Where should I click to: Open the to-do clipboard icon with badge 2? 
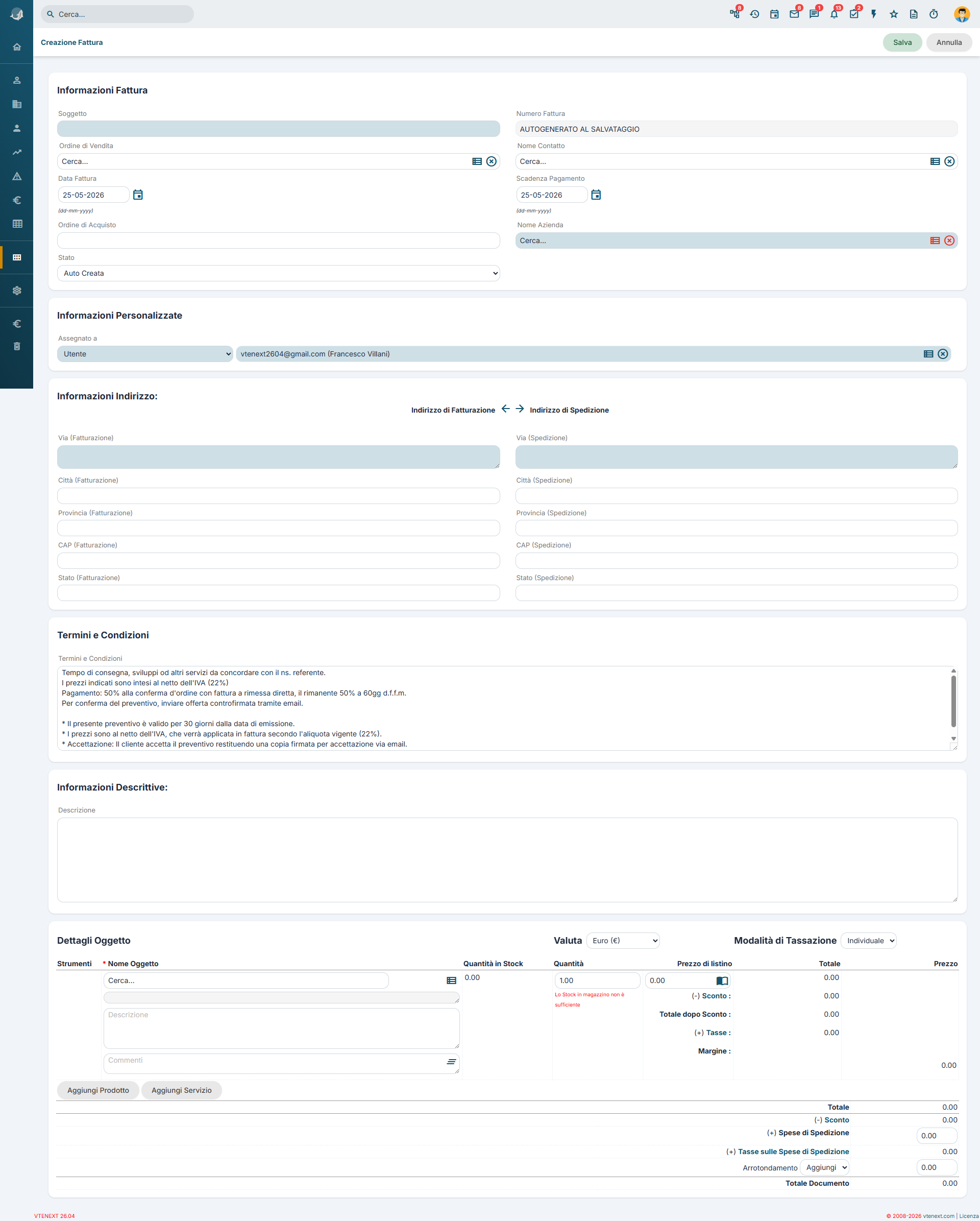tap(854, 14)
